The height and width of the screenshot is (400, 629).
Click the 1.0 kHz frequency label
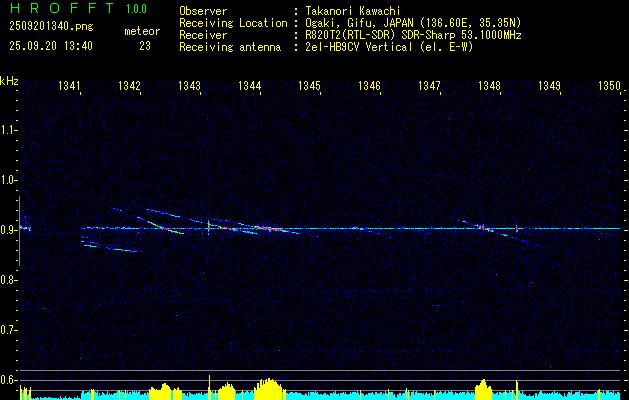point(8,180)
